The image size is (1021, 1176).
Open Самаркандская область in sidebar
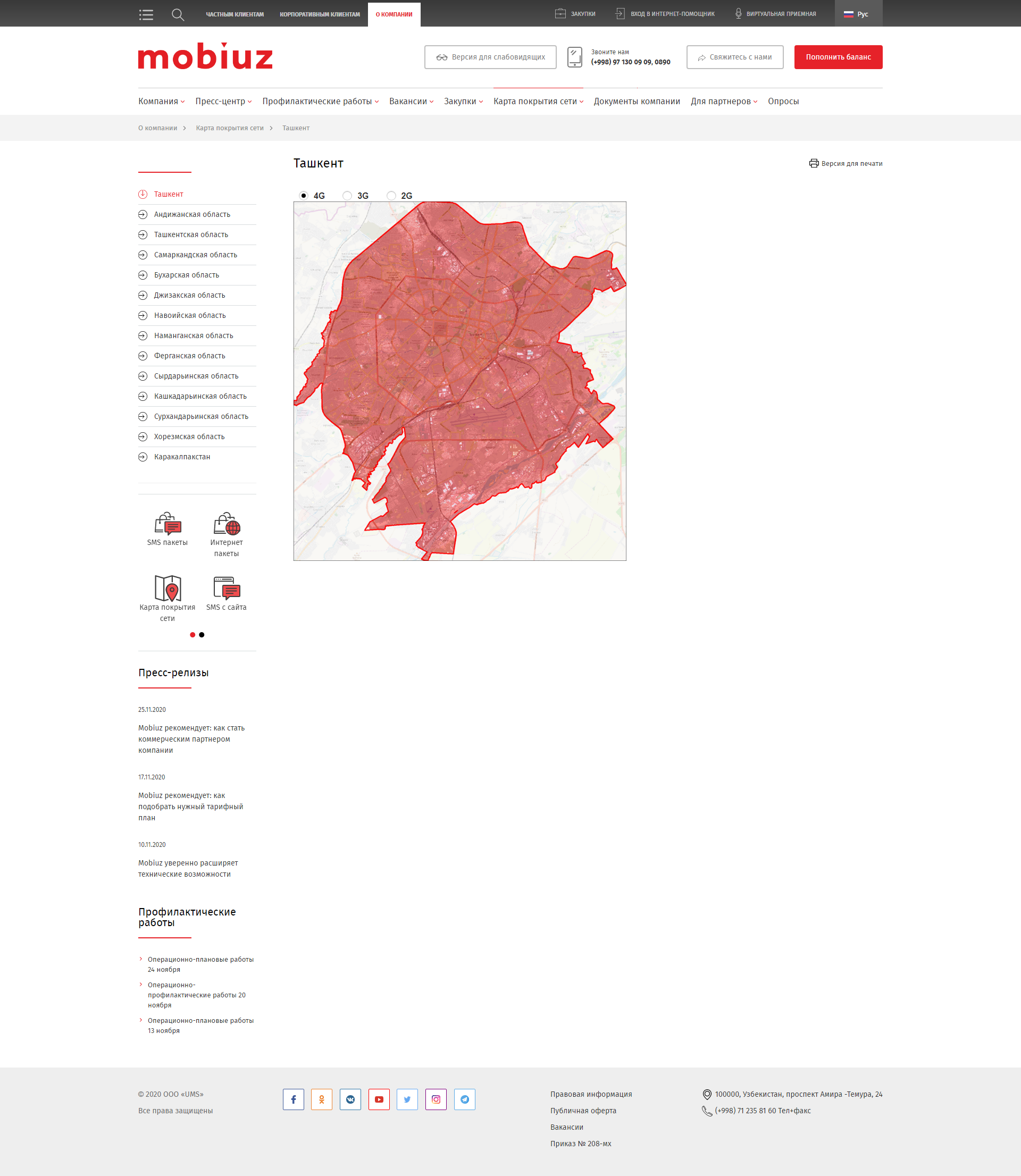(x=196, y=255)
